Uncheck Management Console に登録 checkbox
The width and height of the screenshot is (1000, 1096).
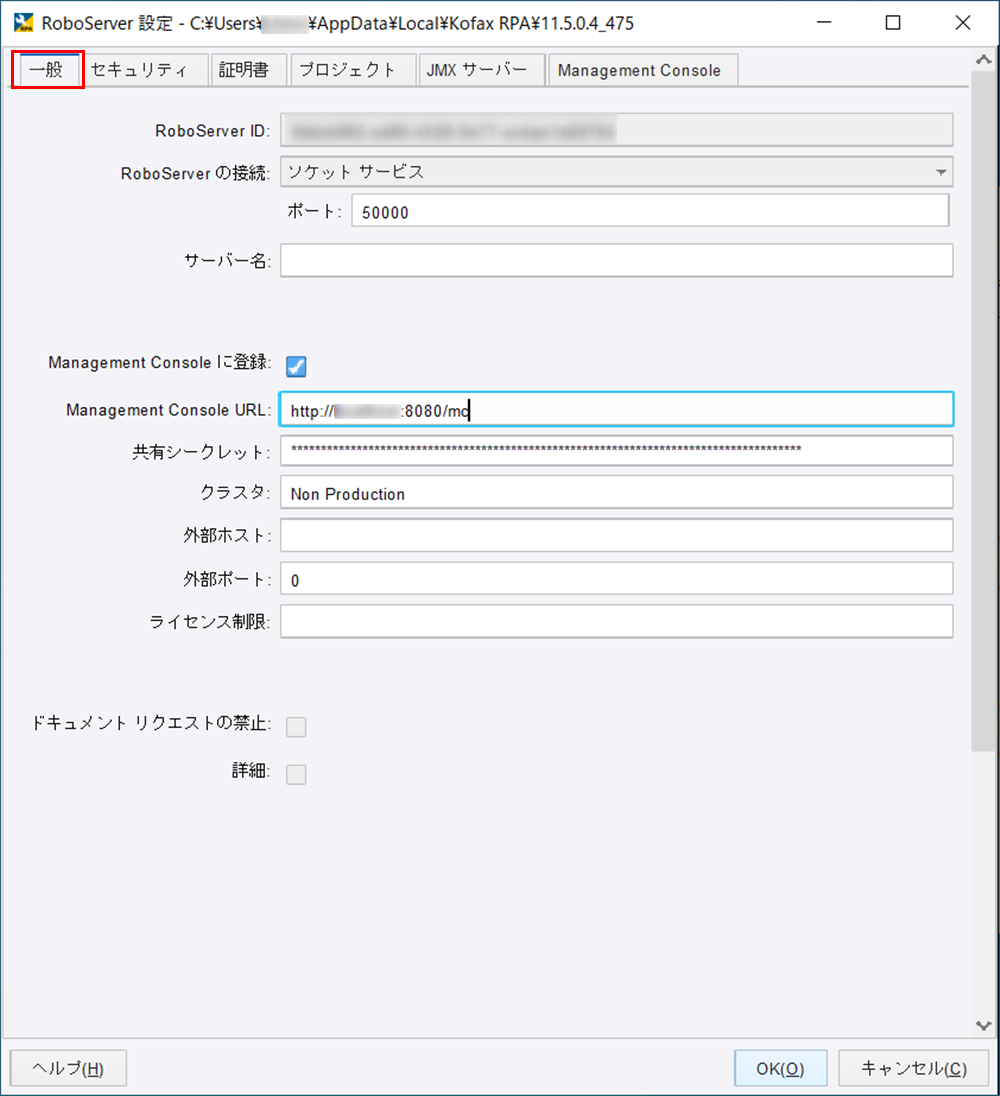[x=296, y=366]
